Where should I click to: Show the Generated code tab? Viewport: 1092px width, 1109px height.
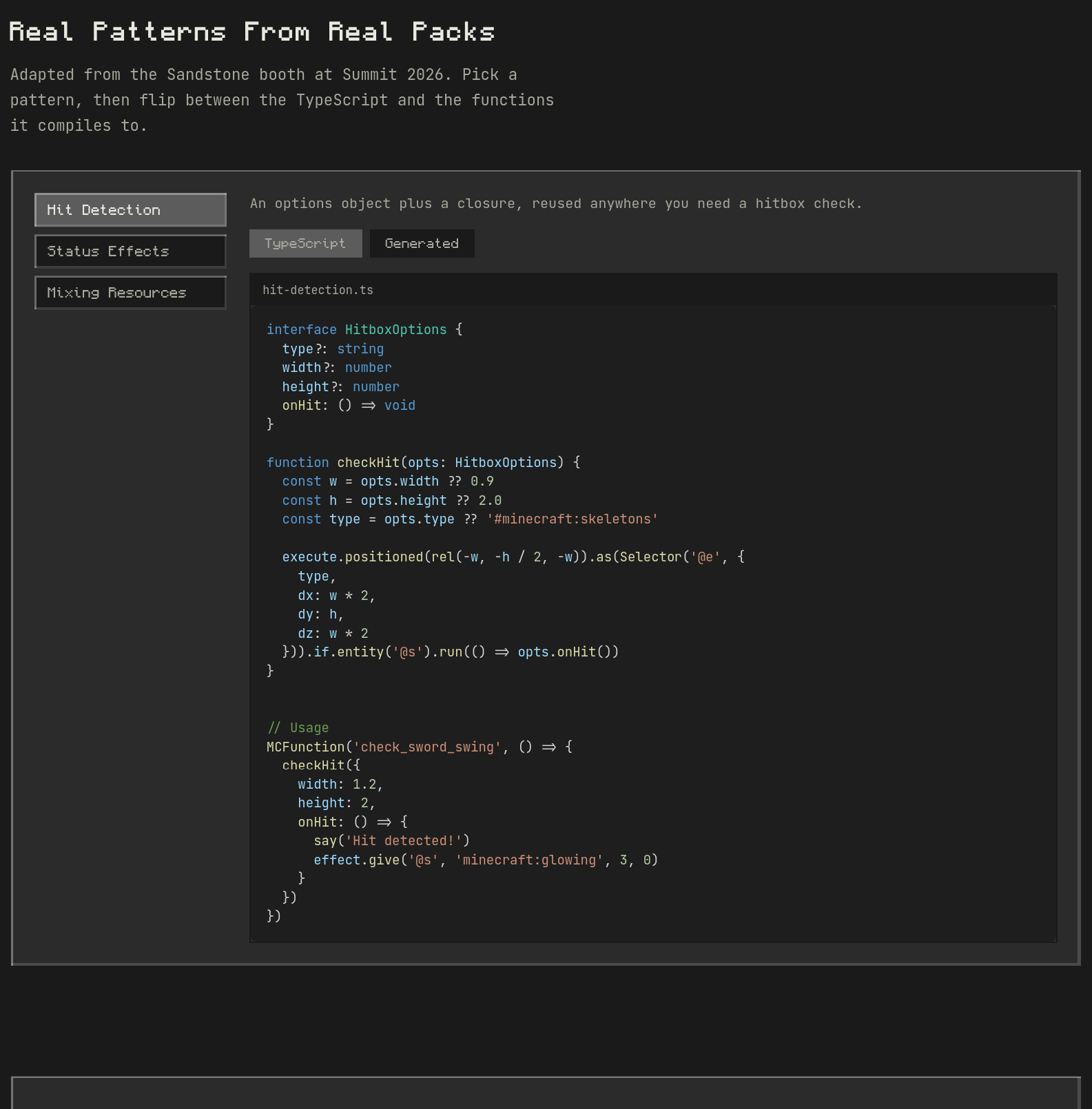coord(422,244)
